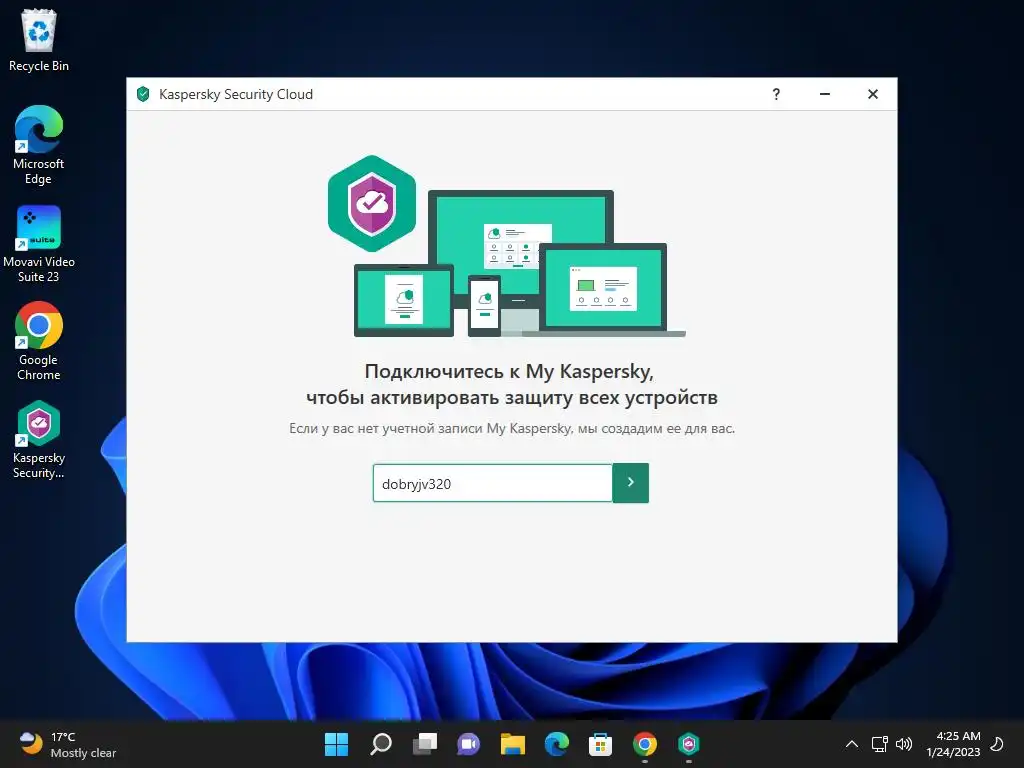
Task: Open the Windows Start menu
Action: coord(336,744)
